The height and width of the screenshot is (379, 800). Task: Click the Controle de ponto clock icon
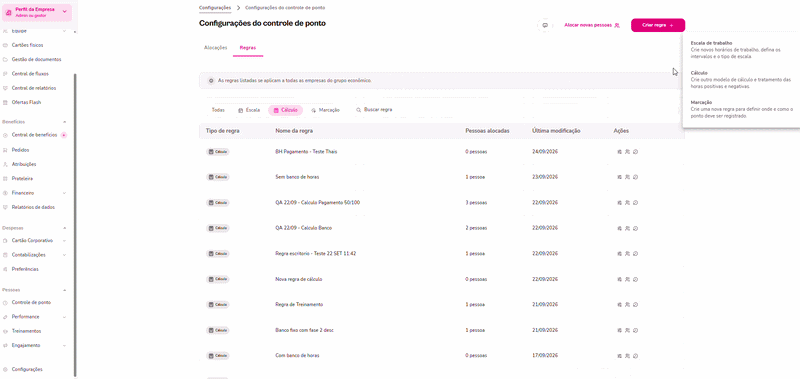(5, 302)
